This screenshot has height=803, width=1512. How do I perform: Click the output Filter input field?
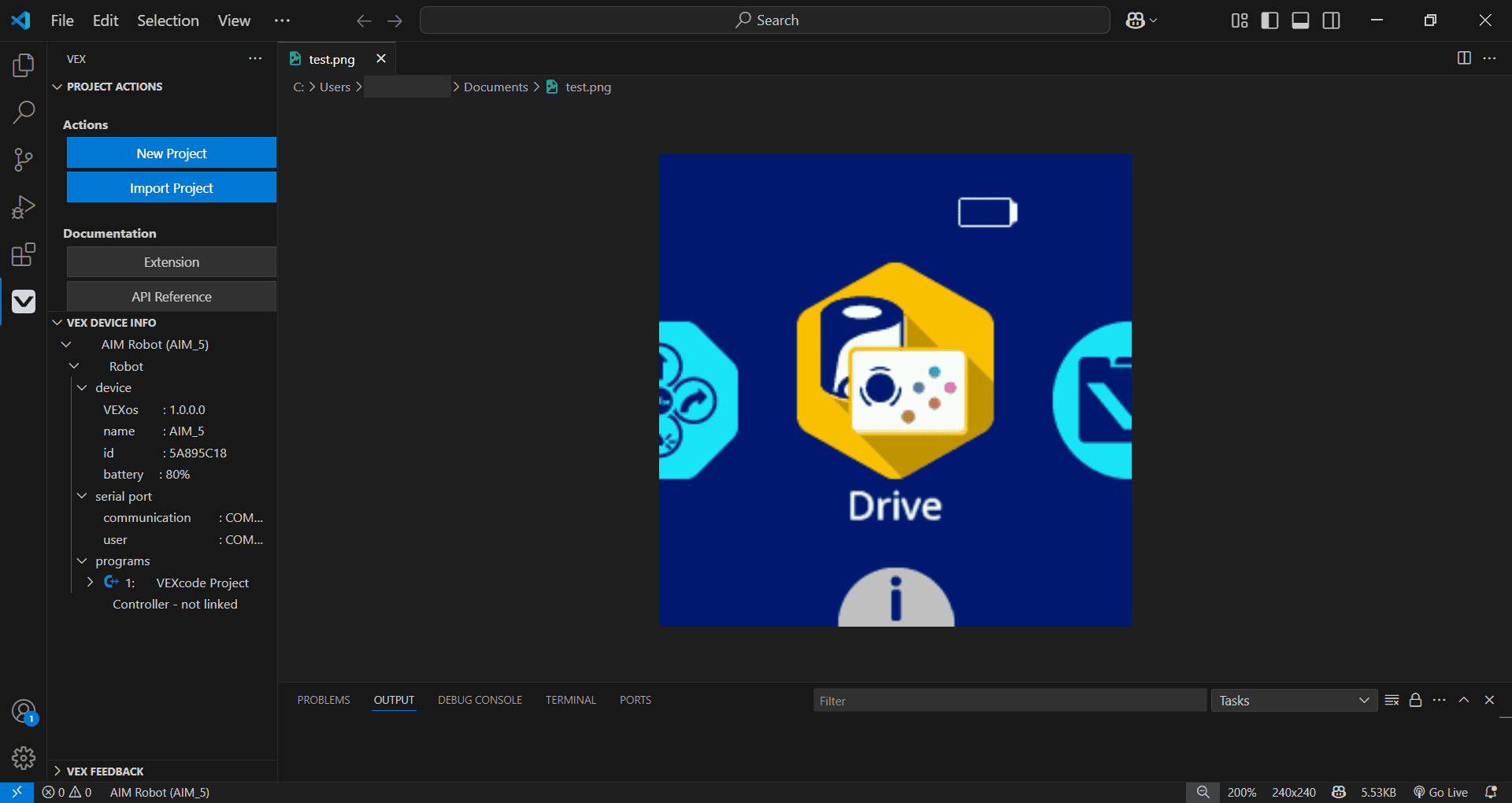click(1008, 700)
